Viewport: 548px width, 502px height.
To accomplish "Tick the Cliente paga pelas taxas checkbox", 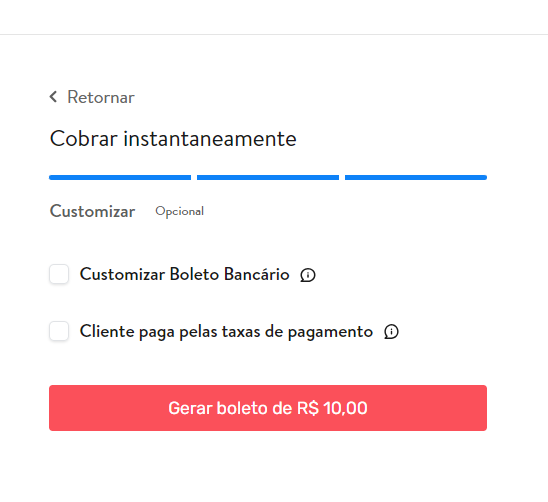I will tap(59, 331).
